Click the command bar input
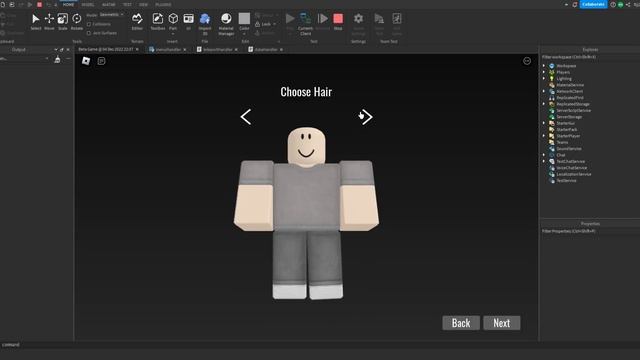Viewport: 640px width, 360px height. pyautogui.click(x=320, y=345)
